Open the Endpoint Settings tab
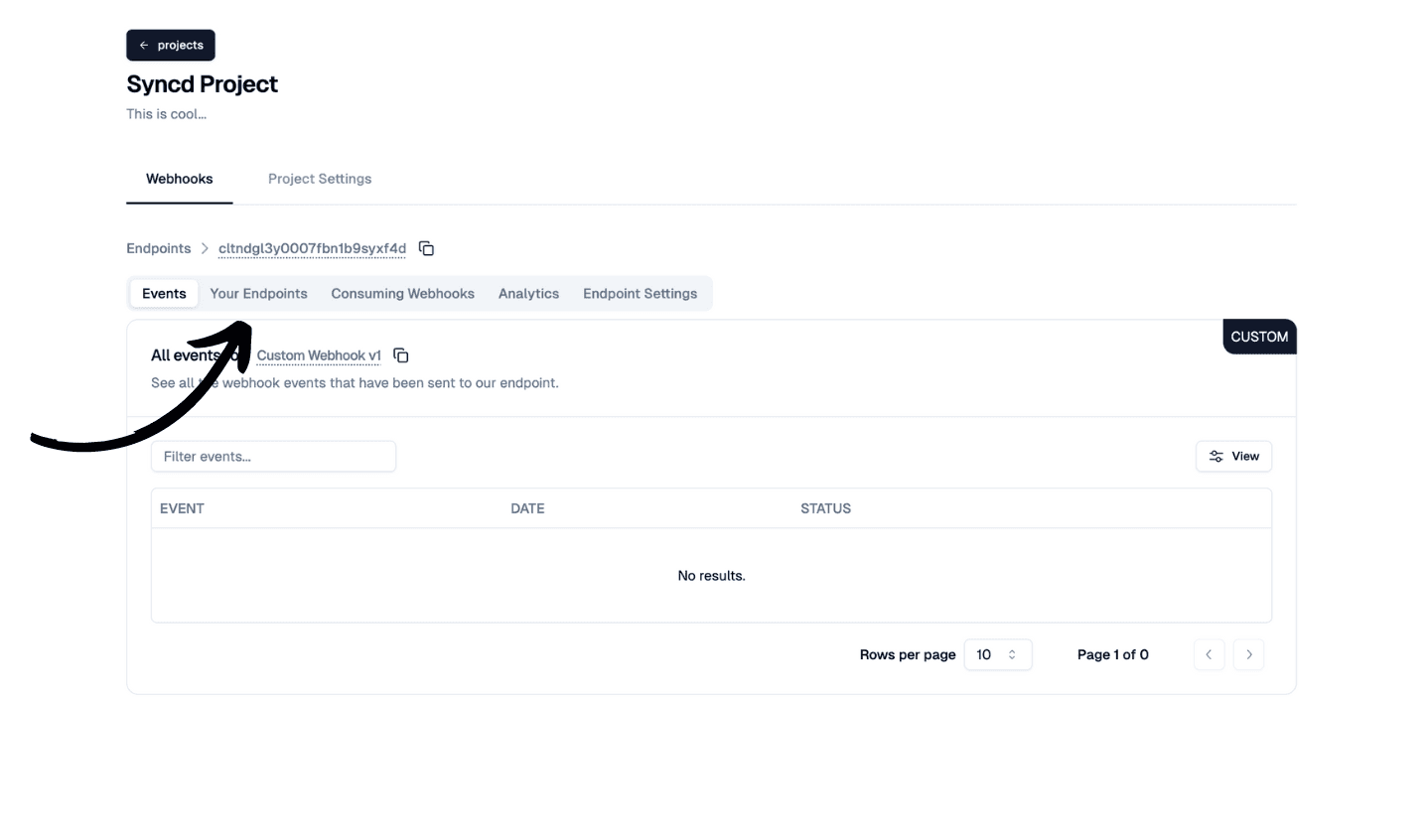This screenshot has height=840, width=1426. tap(640, 294)
